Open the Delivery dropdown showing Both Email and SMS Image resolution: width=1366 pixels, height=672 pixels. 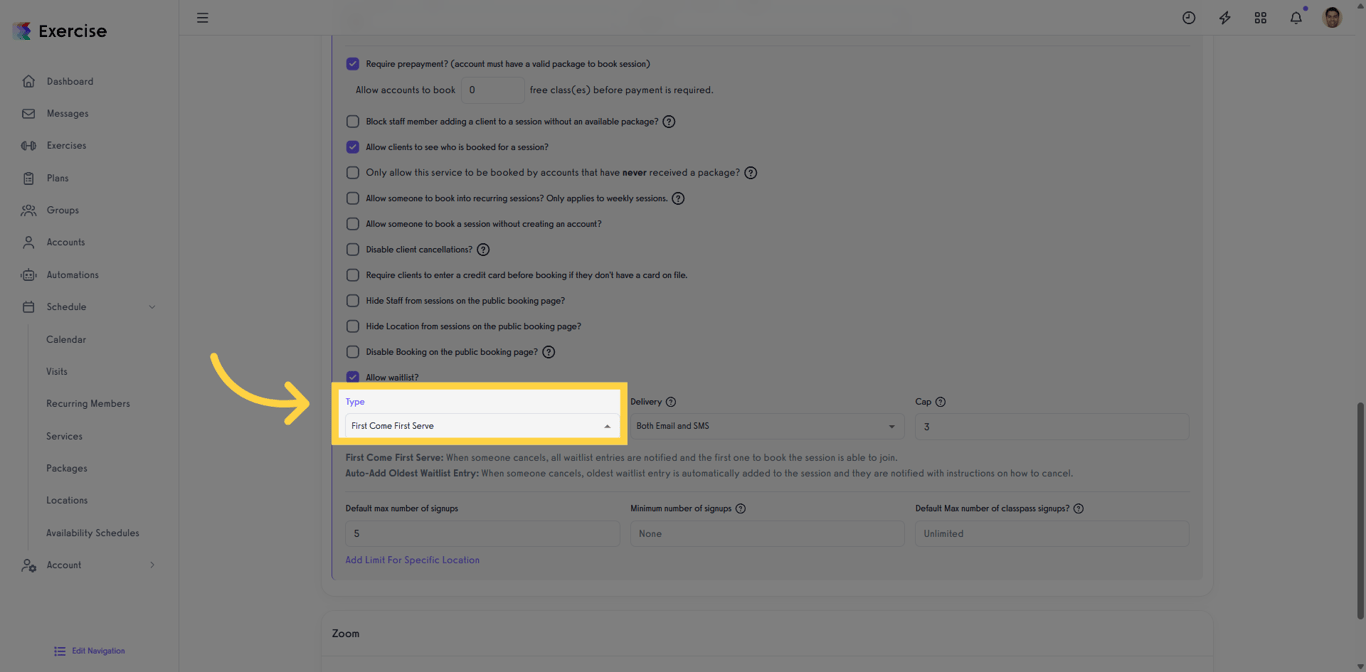(x=766, y=425)
